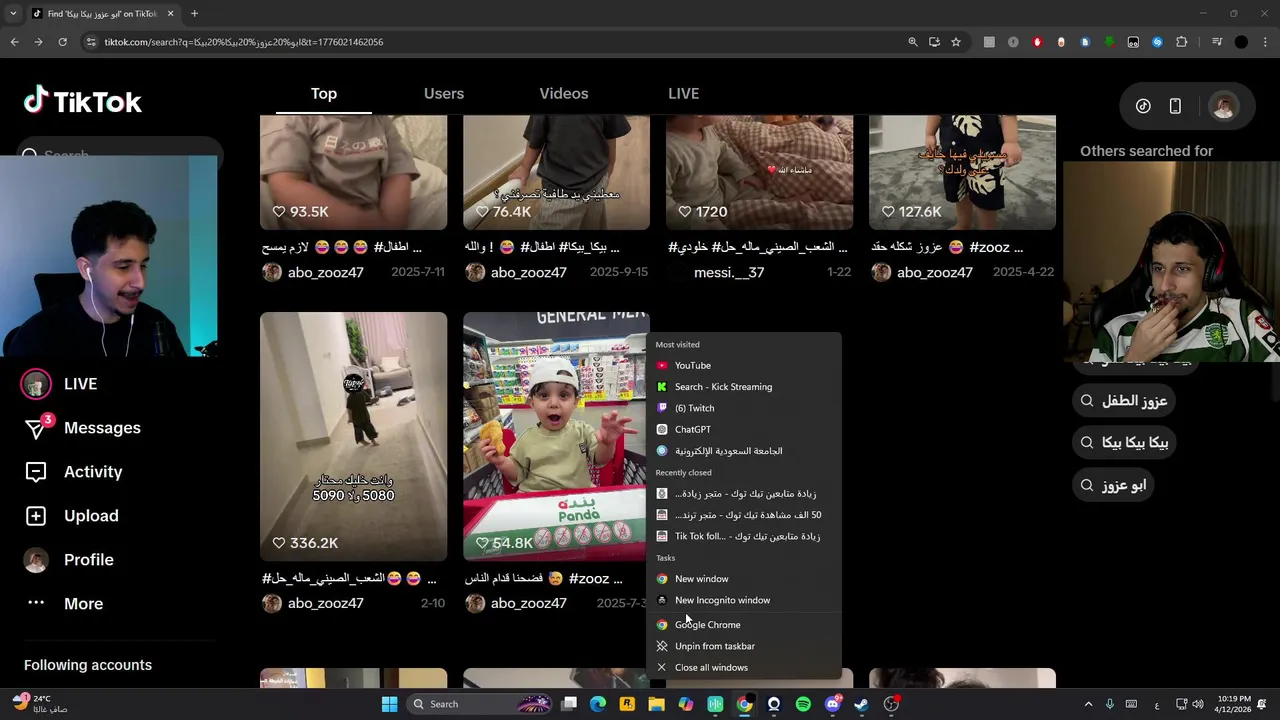Open the clock showing 10:19 PM
The width and height of the screenshot is (1280, 720).
(1234, 704)
